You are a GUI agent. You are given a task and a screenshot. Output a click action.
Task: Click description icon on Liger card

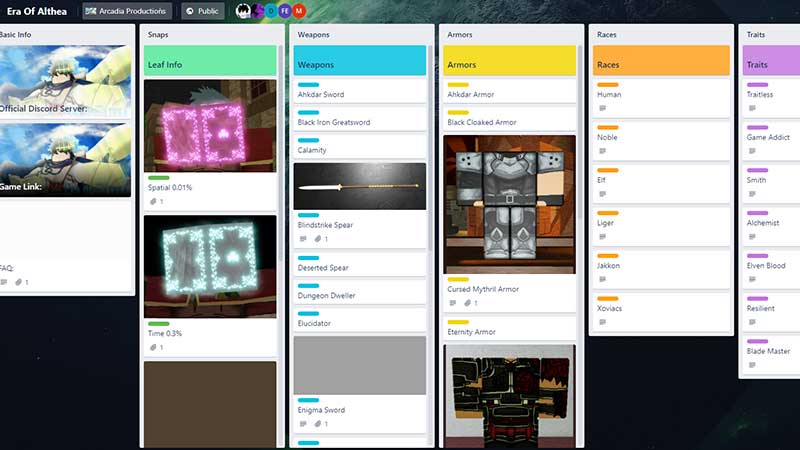click(603, 237)
